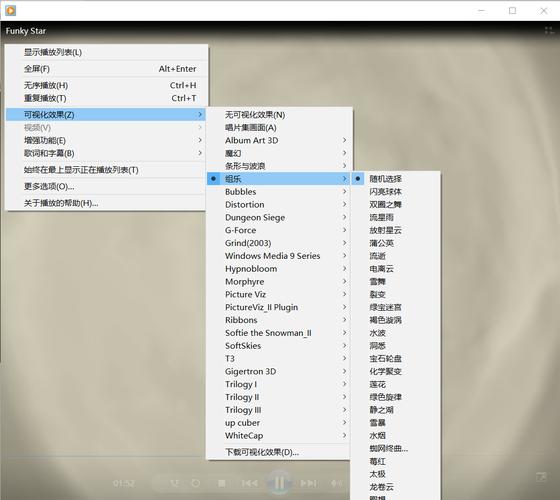Click the Funky Star track title
The height and width of the screenshot is (500, 560).
coord(26,31)
